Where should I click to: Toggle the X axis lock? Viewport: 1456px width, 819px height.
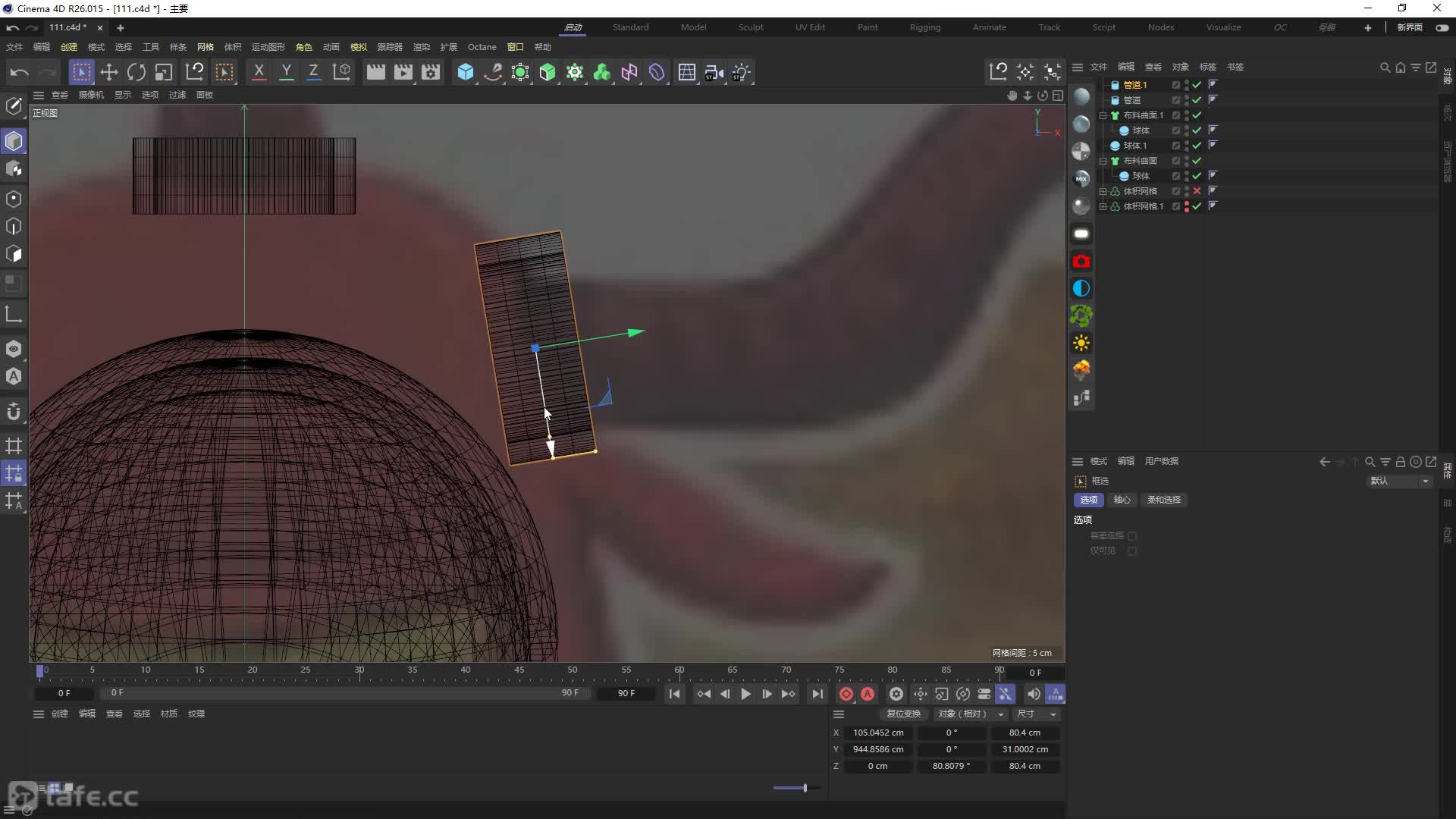coord(259,72)
